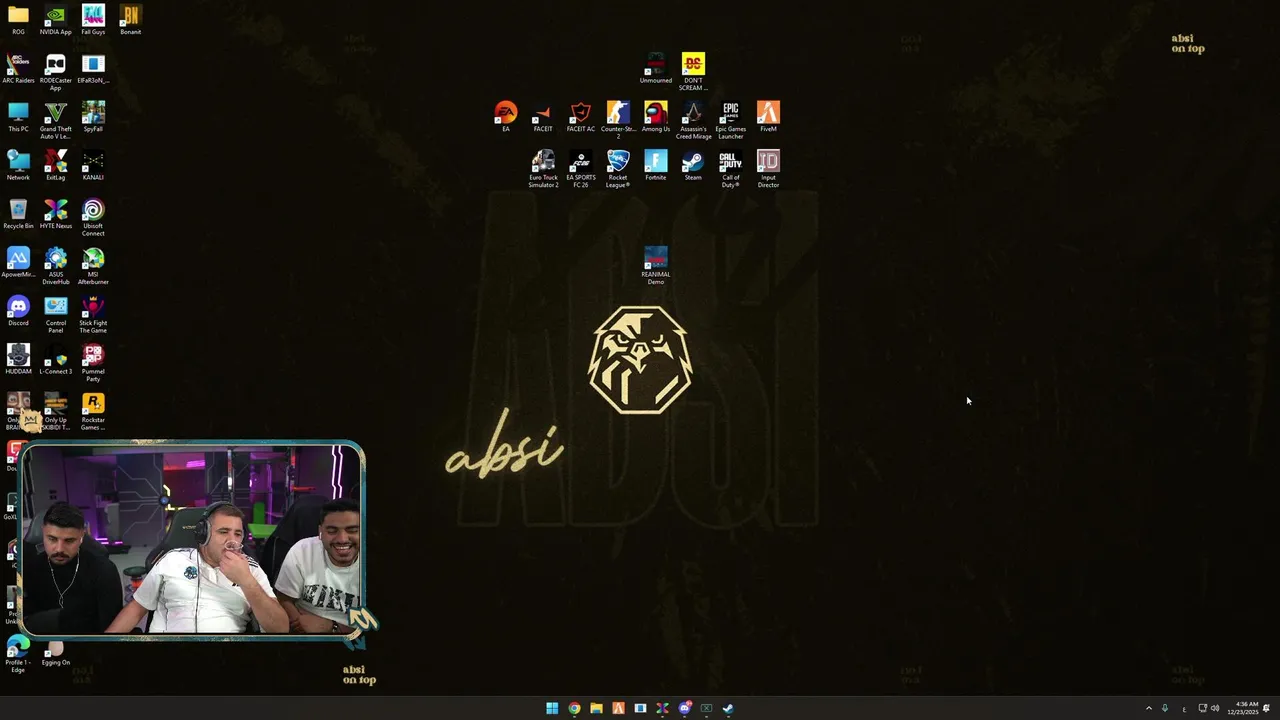Screen dimensions: 1280x720
Task: Open Epic Games Launcher shortcut
Action: [730, 120]
